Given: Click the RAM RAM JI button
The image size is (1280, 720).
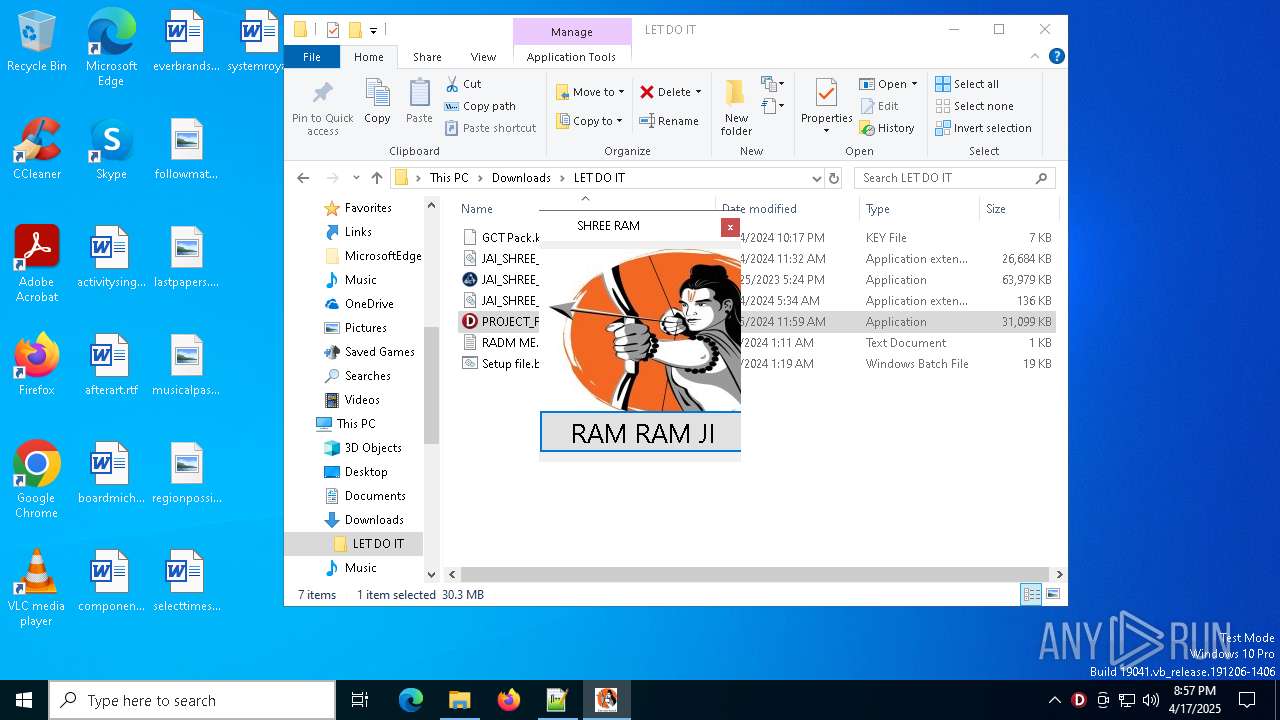Looking at the screenshot, I should pyautogui.click(x=641, y=433).
